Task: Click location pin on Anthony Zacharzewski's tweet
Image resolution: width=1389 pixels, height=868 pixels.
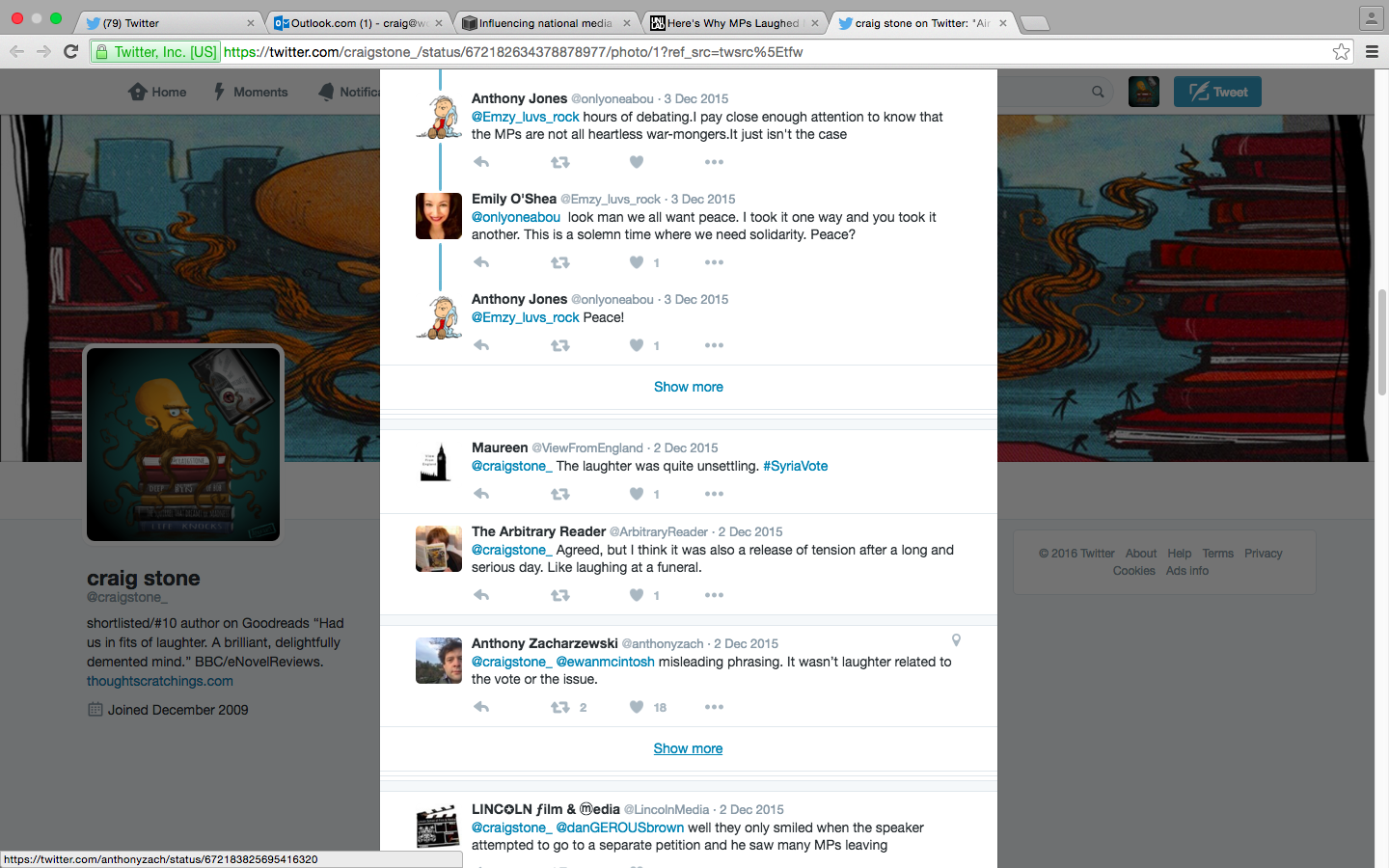Action: (956, 640)
